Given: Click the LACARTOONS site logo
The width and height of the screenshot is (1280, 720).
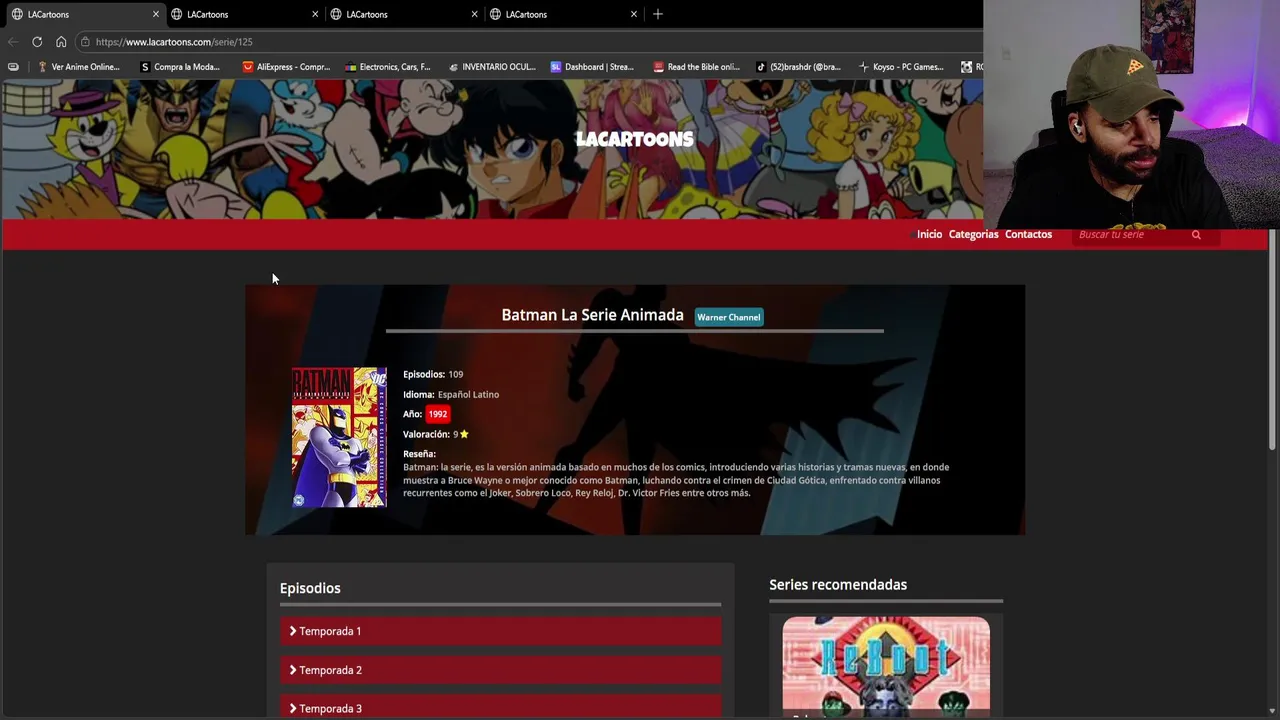Looking at the screenshot, I should coord(634,139).
